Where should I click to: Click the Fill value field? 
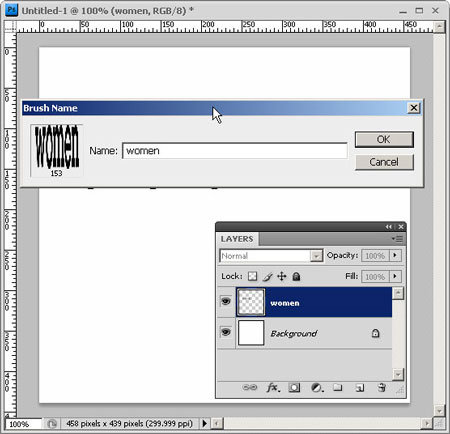click(x=375, y=277)
